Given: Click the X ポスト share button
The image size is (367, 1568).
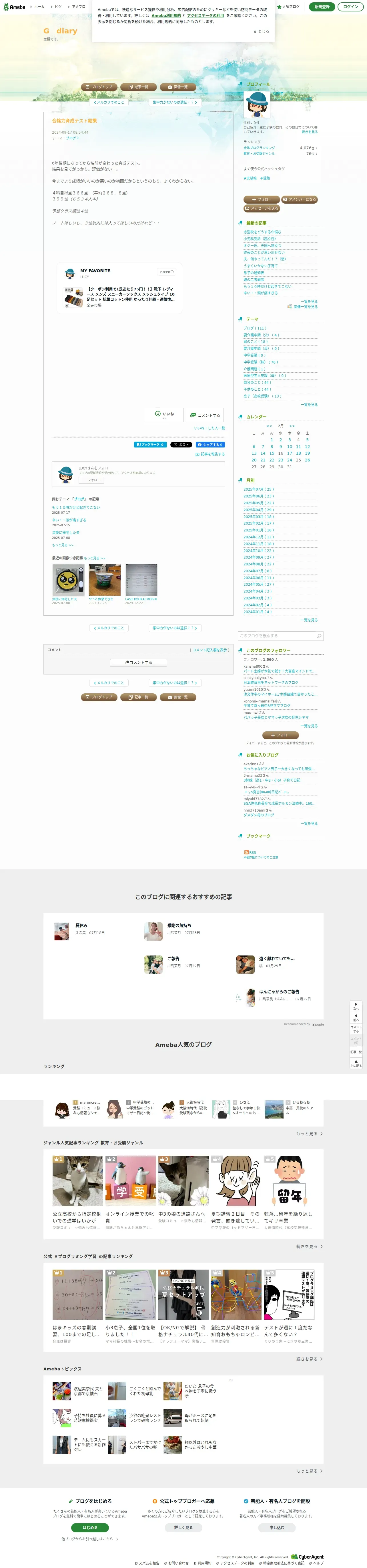Looking at the screenshot, I should pos(181,444).
